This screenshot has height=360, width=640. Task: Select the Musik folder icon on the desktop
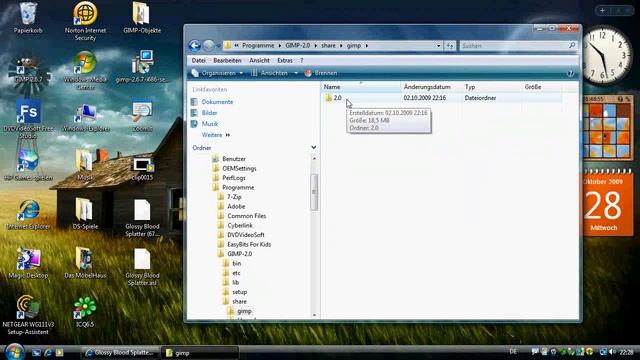(x=85, y=161)
